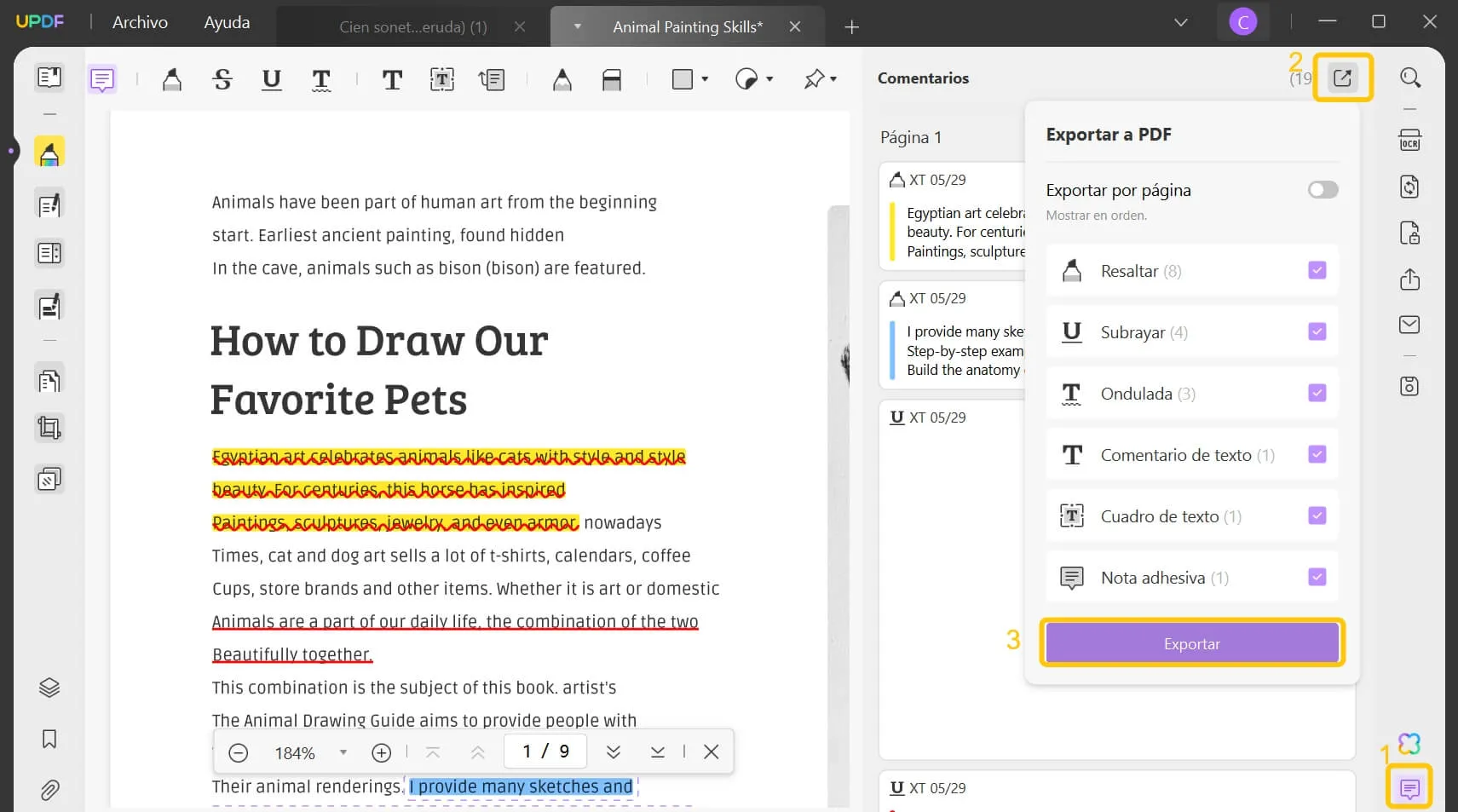The height and width of the screenshot is (812, 1458).
Task: Expand the shape tool dropdown
Action: pyautogui.click(x=705, y=79)
